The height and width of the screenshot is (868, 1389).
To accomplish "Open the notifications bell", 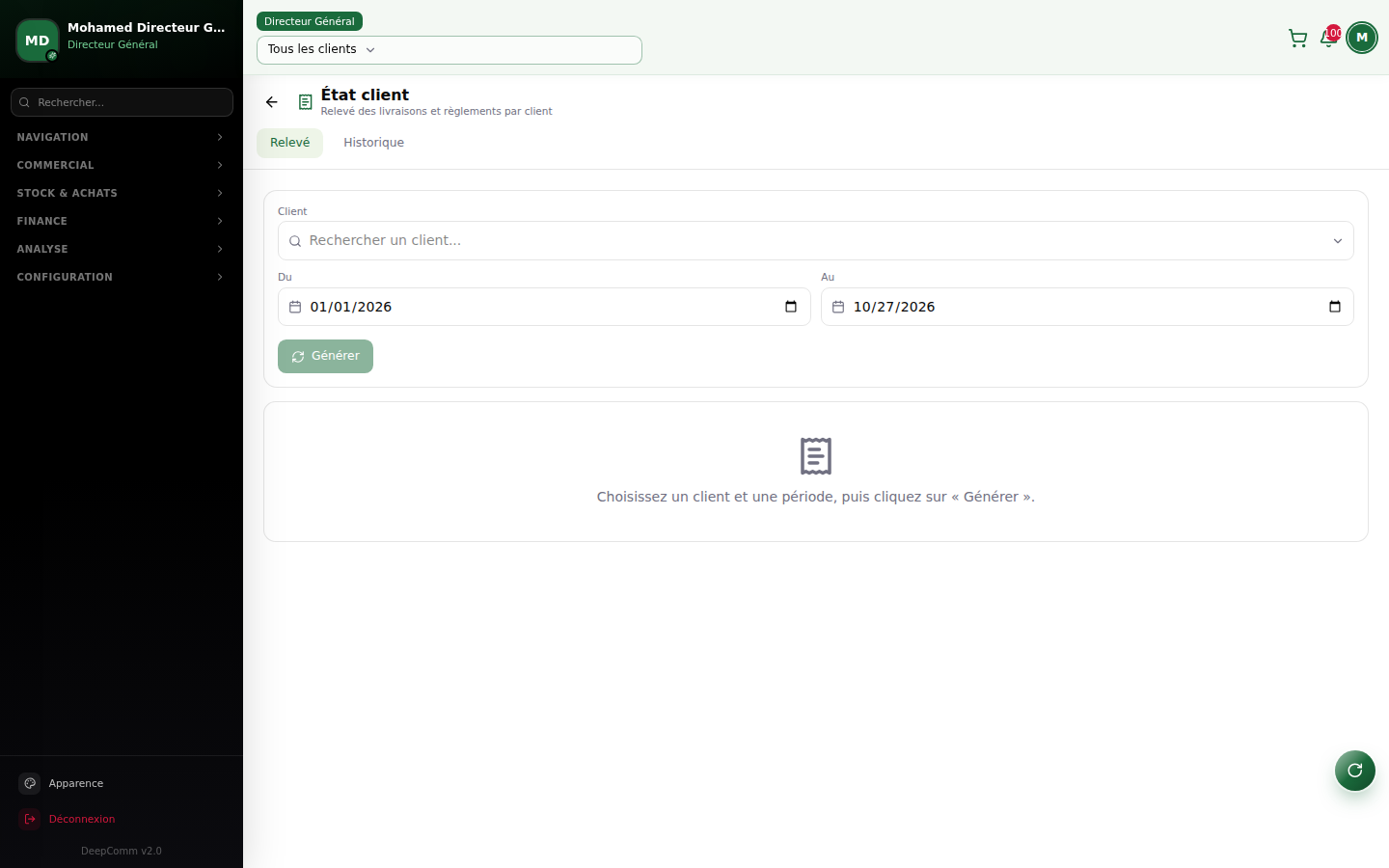I will click(1328, 39).
